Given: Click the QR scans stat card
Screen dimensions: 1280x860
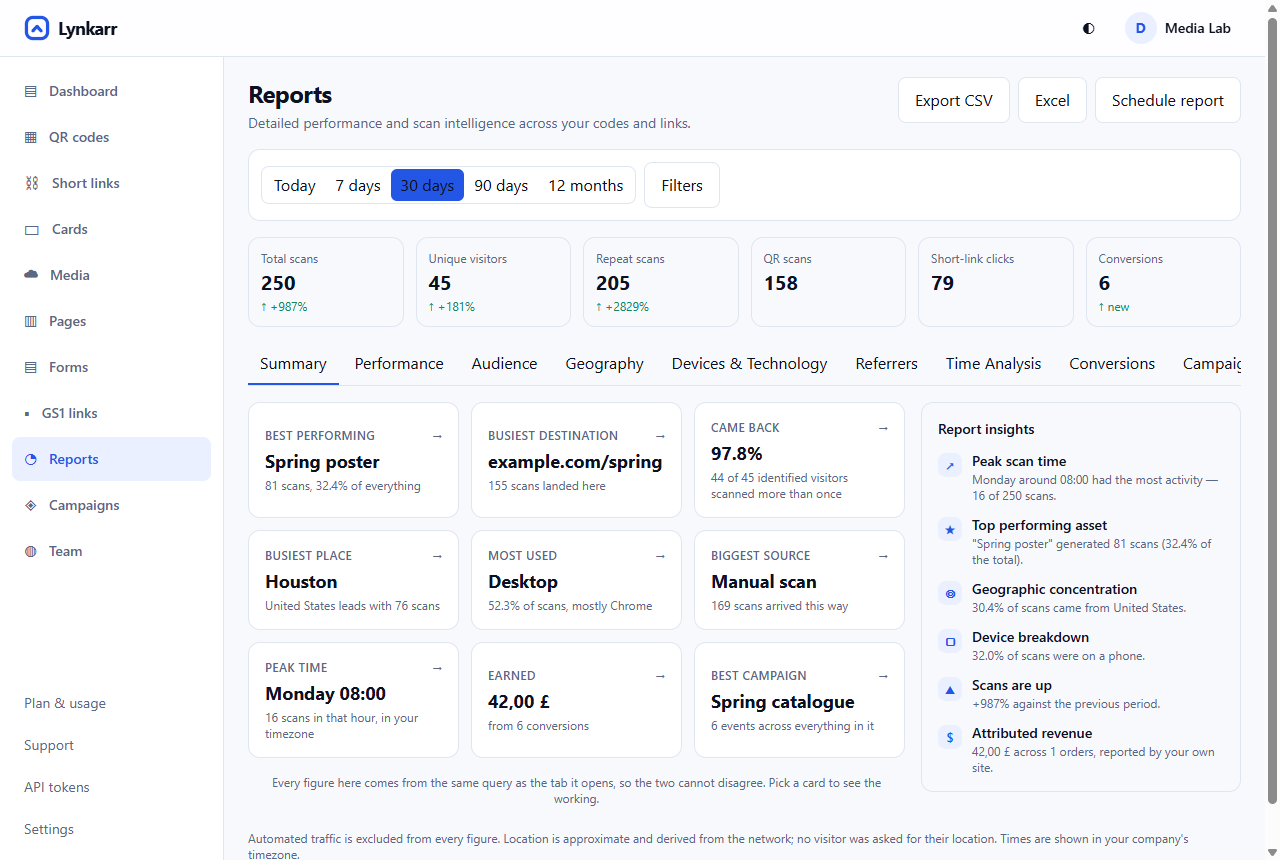Looking at the screenshot, I should tap(828, 282).
